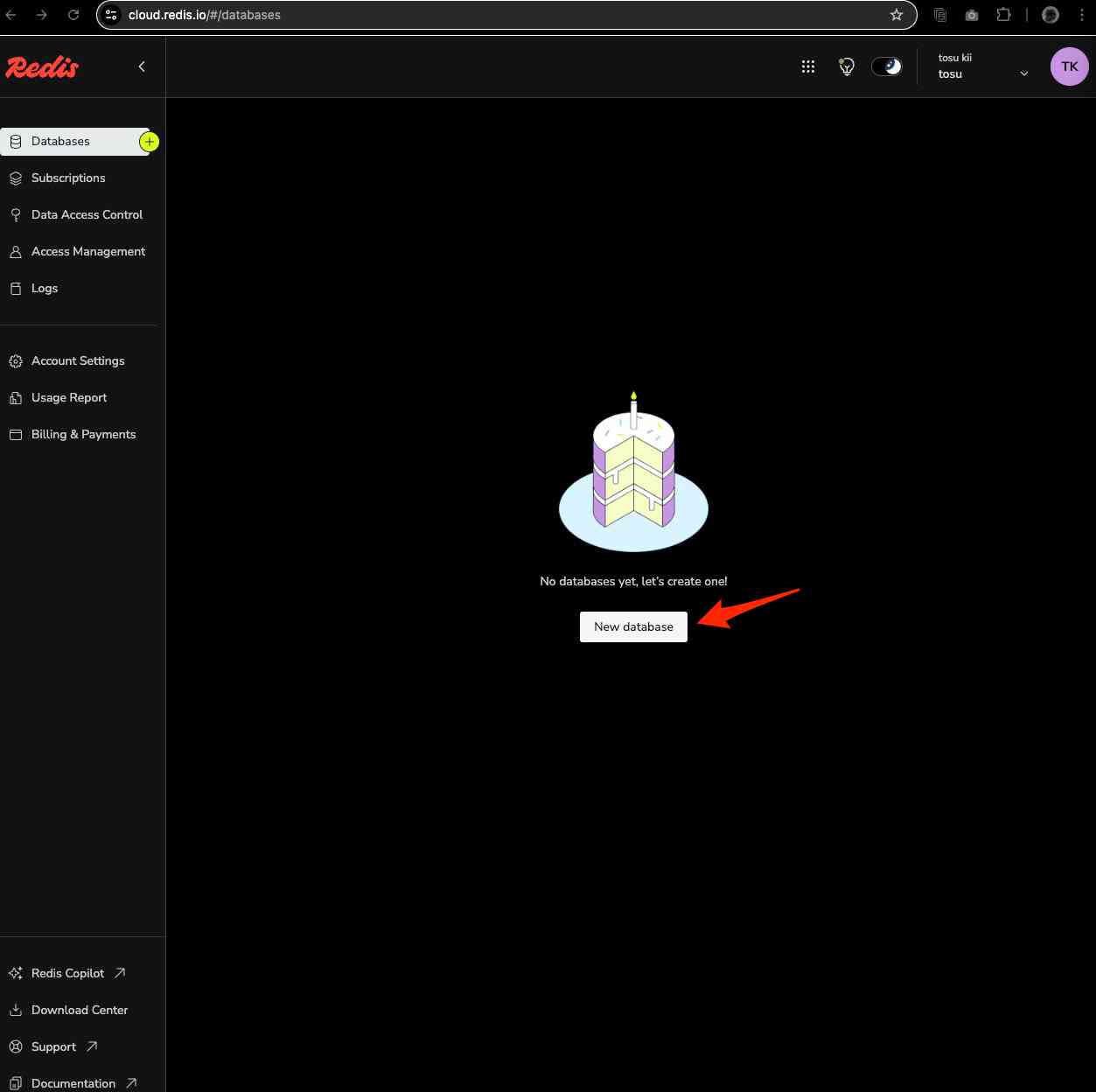Open the Download Center
Screen dimensions: 1096x1092
click(x=80, y=1010)
